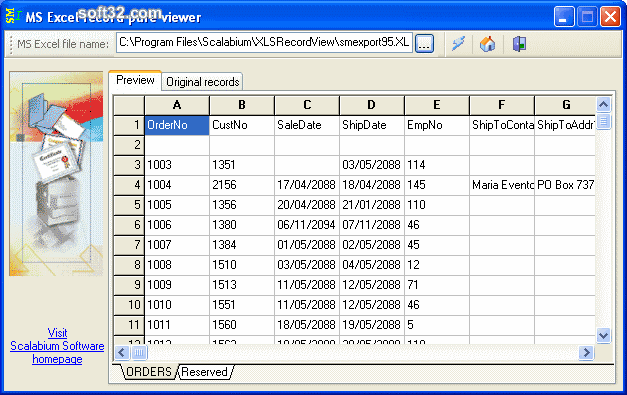Click the PO Box 737 cell
This screenshot has height=395, width=627.
pos(565,185)
